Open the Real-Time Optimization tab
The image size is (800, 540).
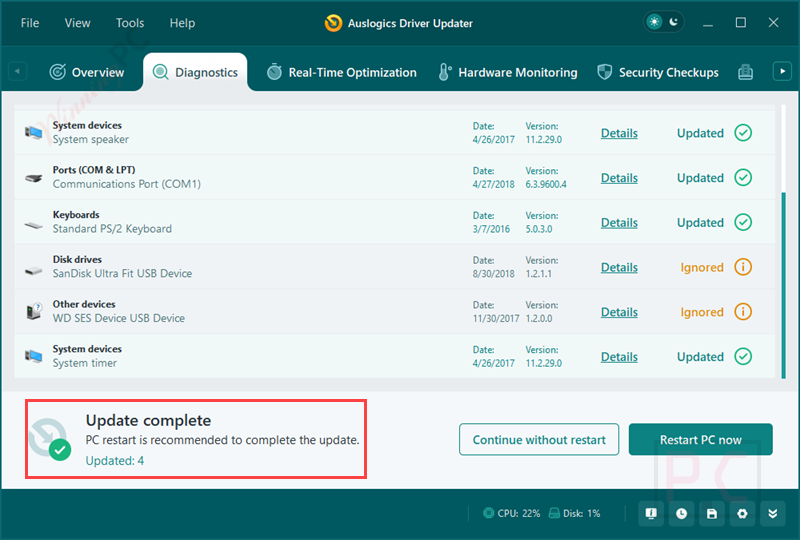[341, 72]
